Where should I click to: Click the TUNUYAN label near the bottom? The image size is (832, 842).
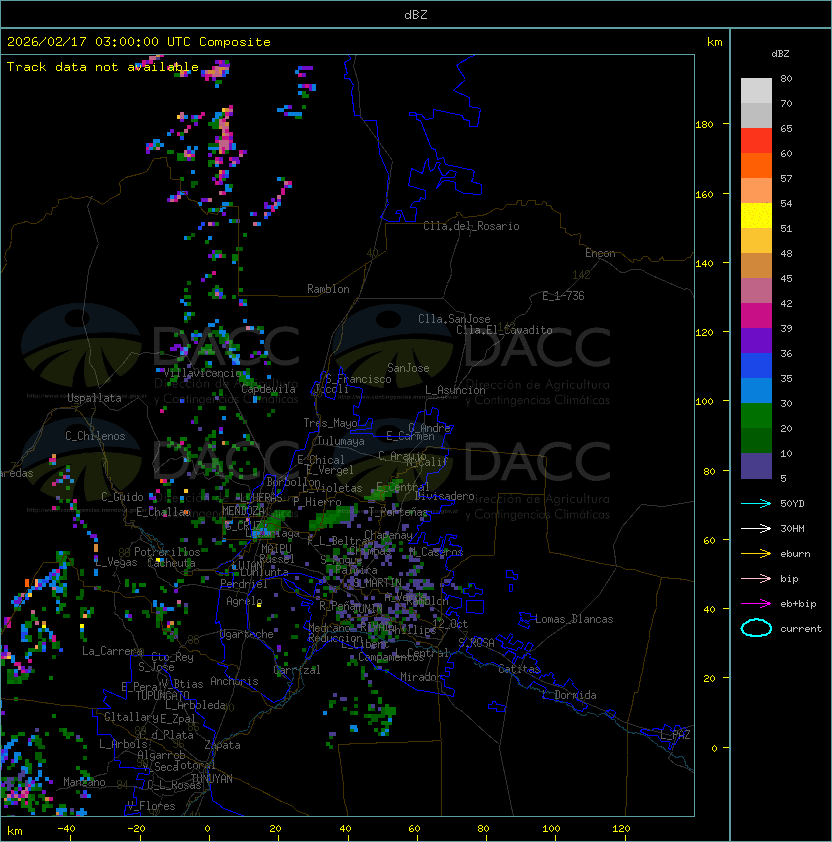pyautogui.click(x=211, y=778)
